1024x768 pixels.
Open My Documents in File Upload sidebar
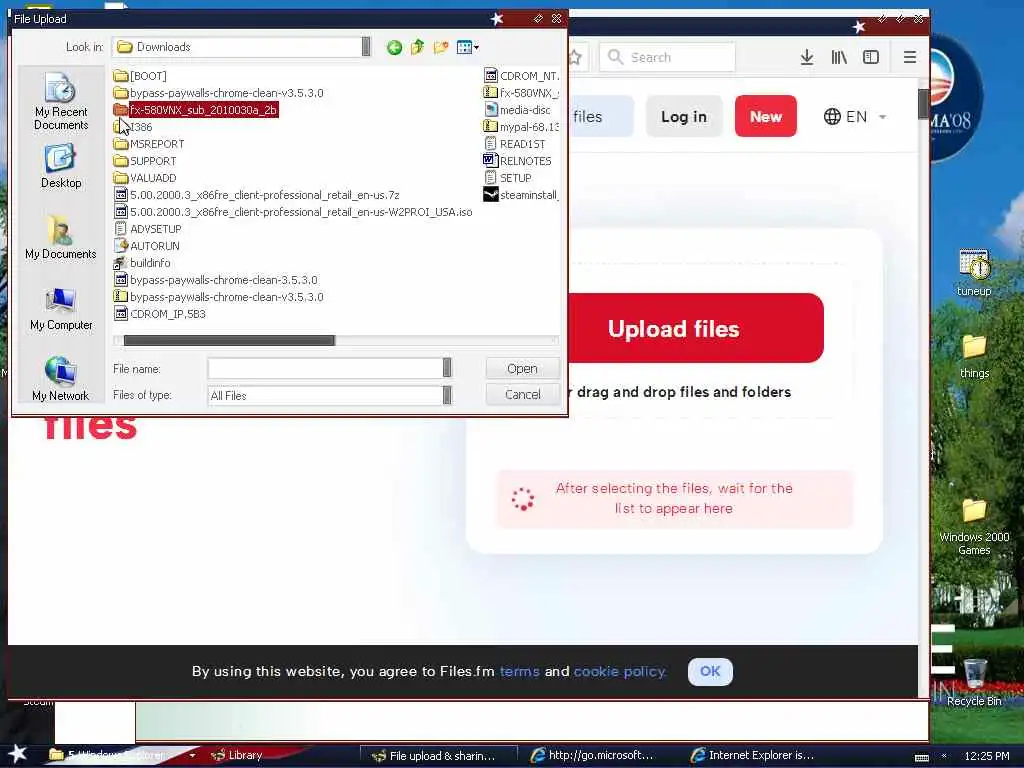click(61, 237)
